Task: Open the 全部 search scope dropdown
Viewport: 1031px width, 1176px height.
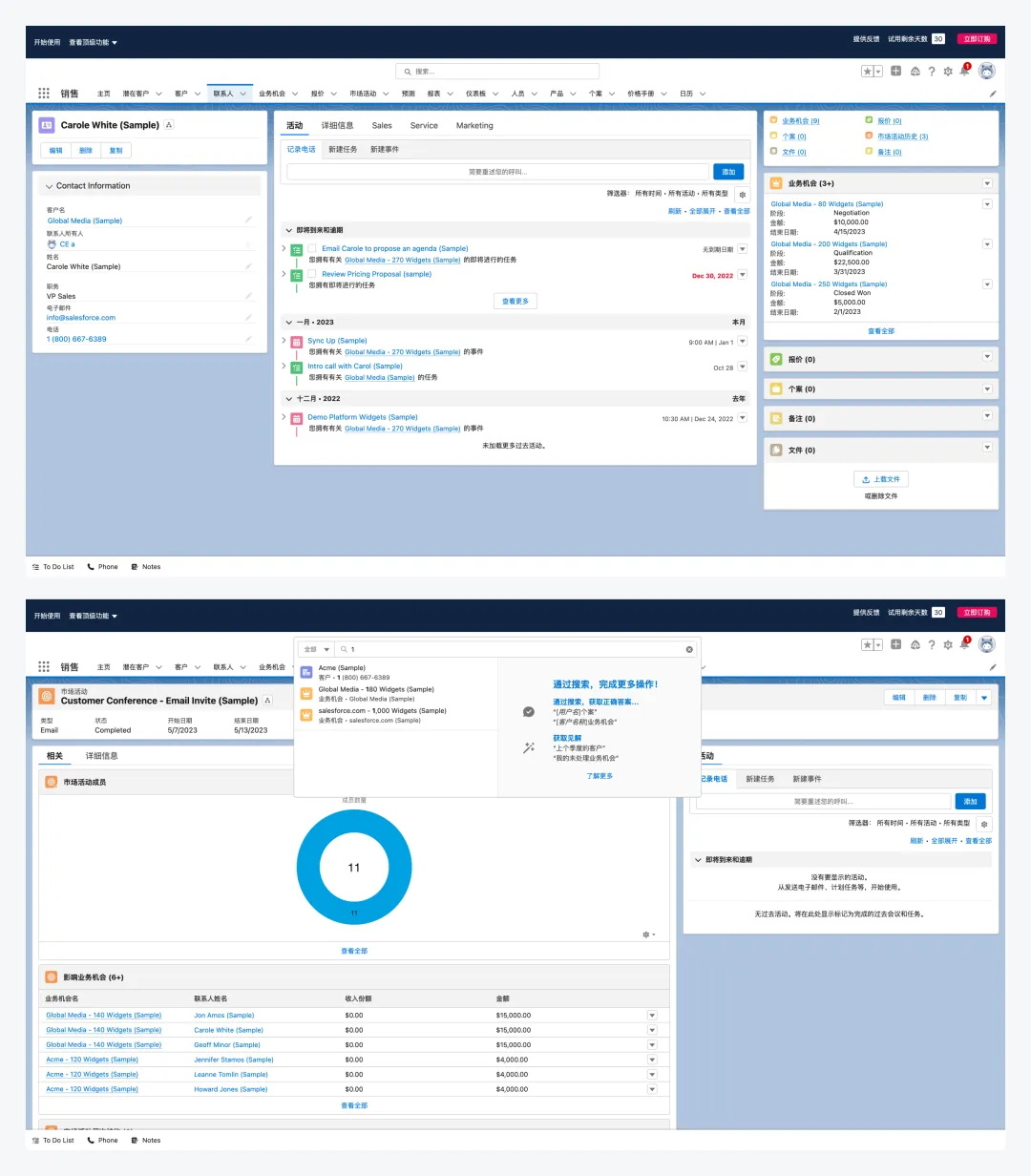Action: (315, 649)
